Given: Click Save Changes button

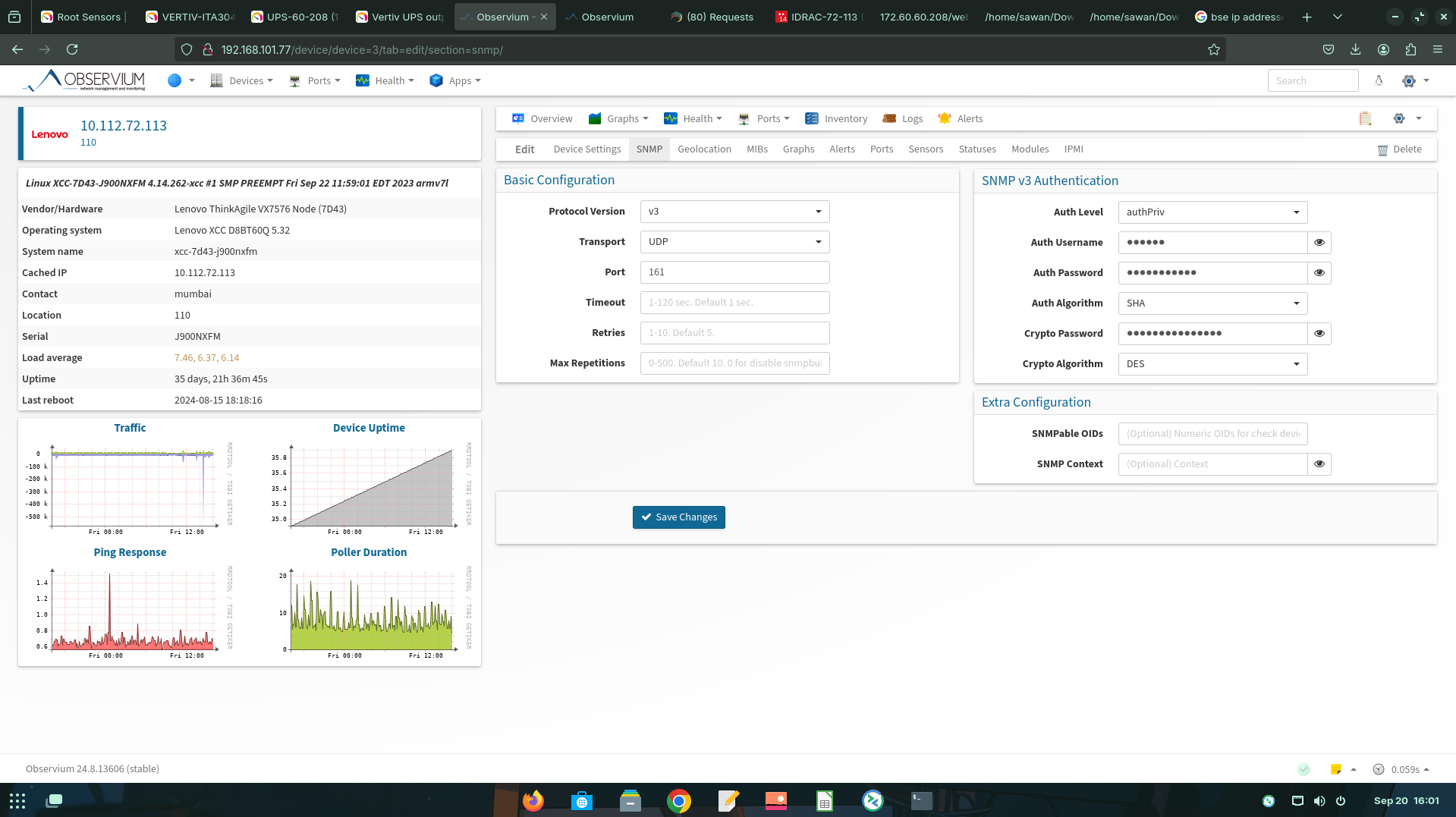Looking at the screenshot, I should click(x=678, y=517).
